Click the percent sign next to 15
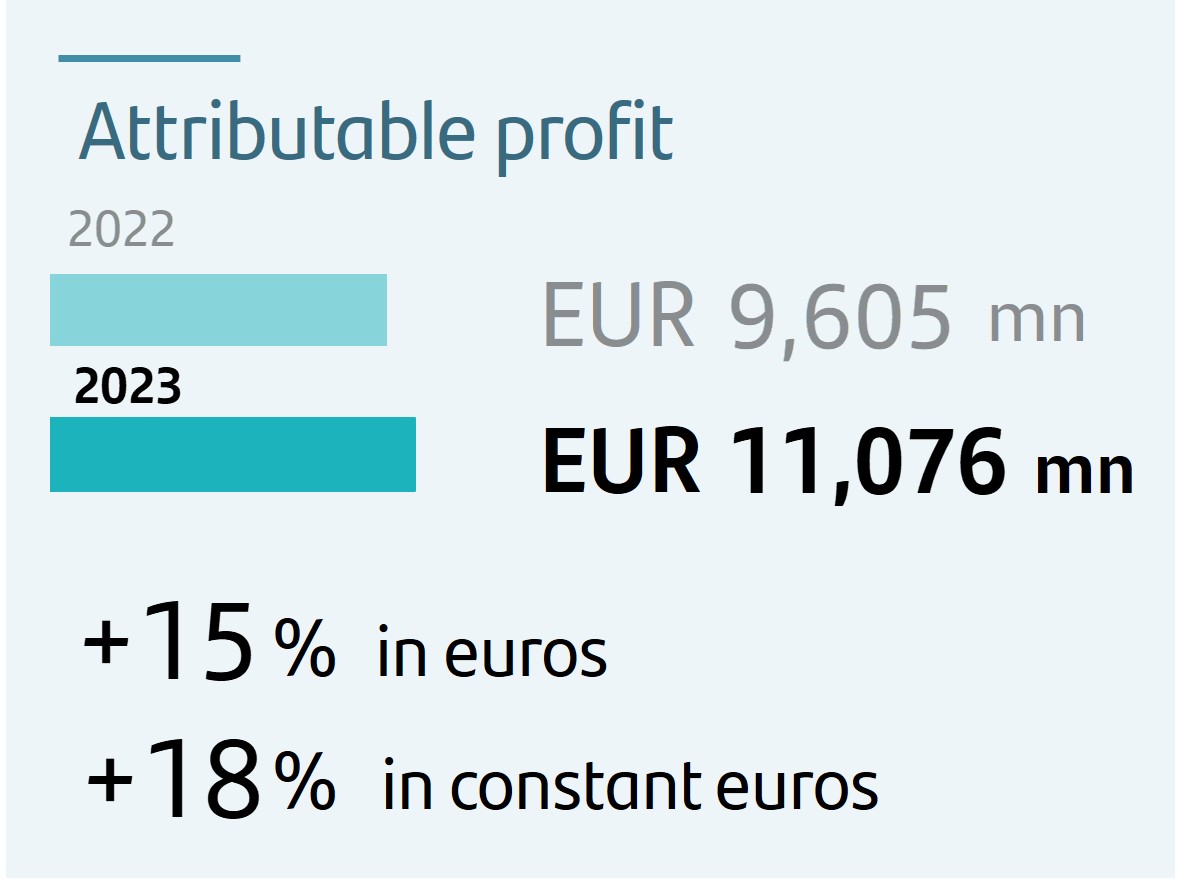The image size is (1182, 893). (x=305, y=647)
